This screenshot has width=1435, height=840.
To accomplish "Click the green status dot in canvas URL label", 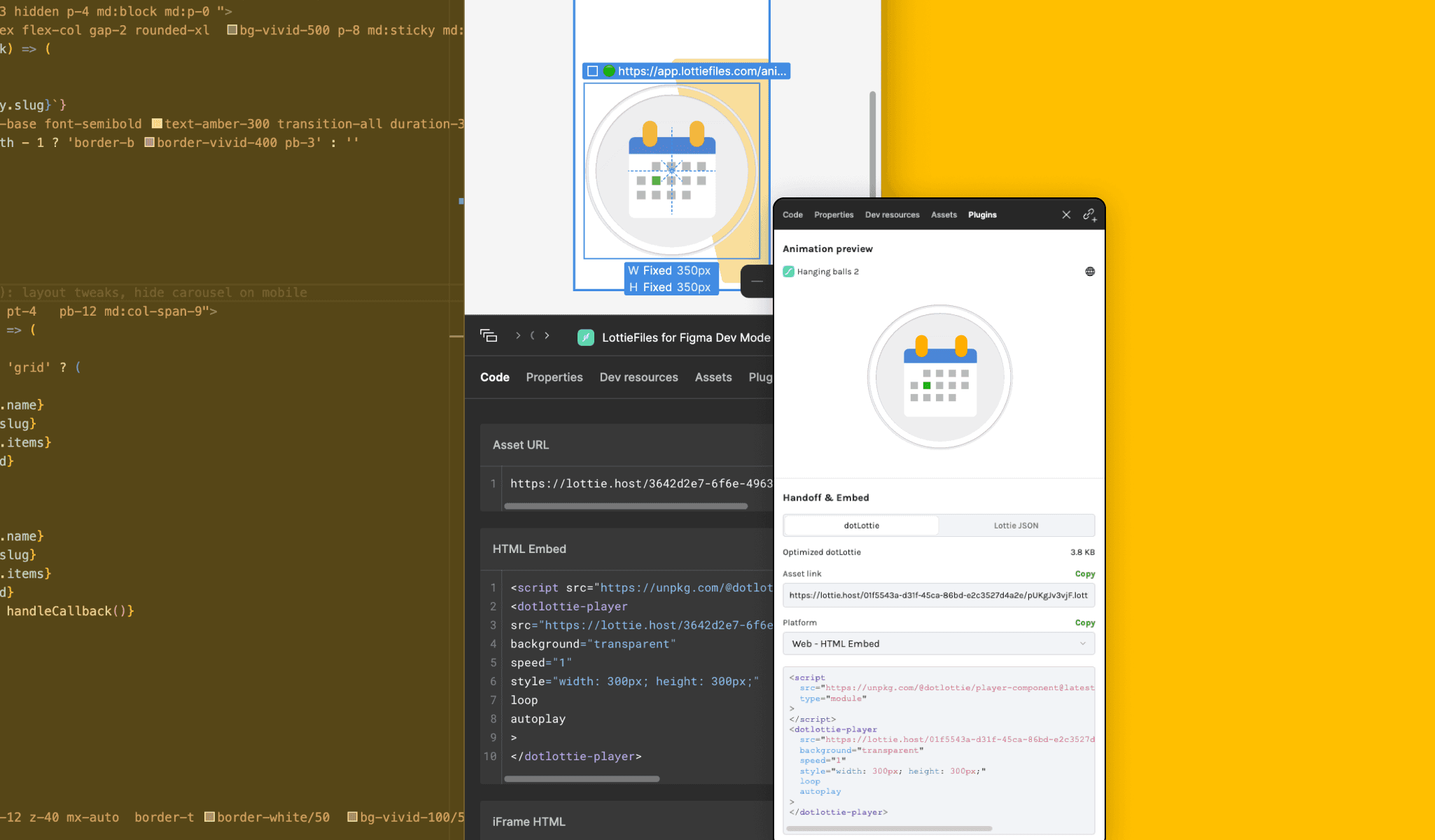I will (x=609, y=71).
